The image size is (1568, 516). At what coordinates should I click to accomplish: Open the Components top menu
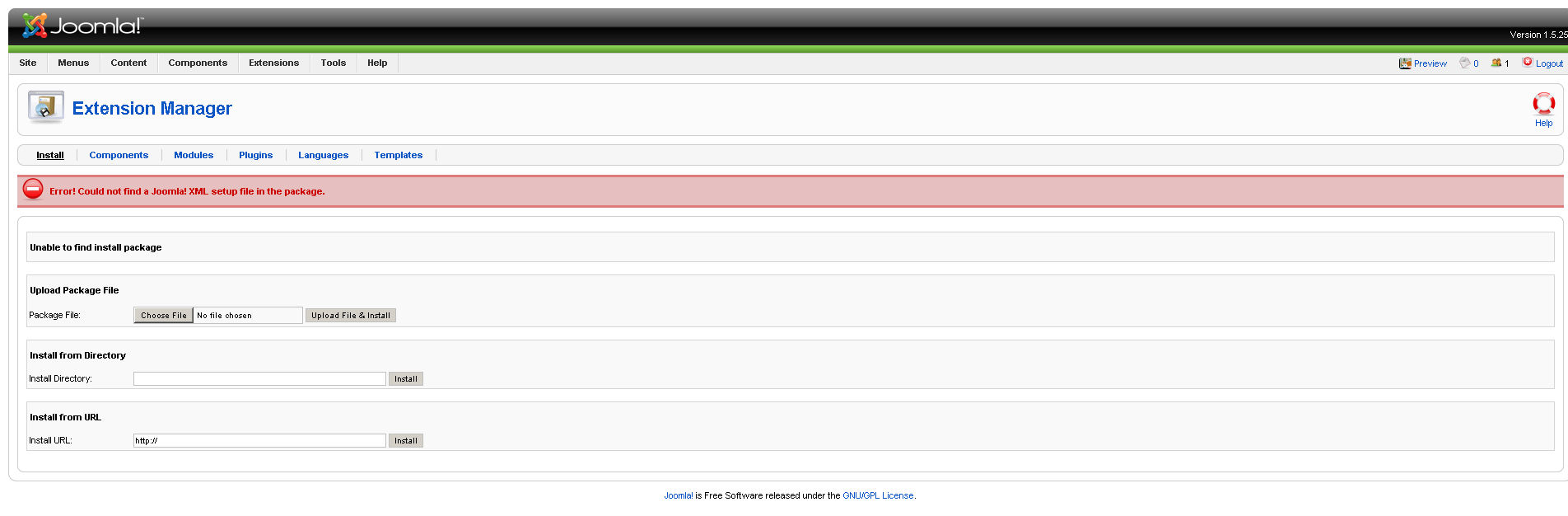point(198,63)
